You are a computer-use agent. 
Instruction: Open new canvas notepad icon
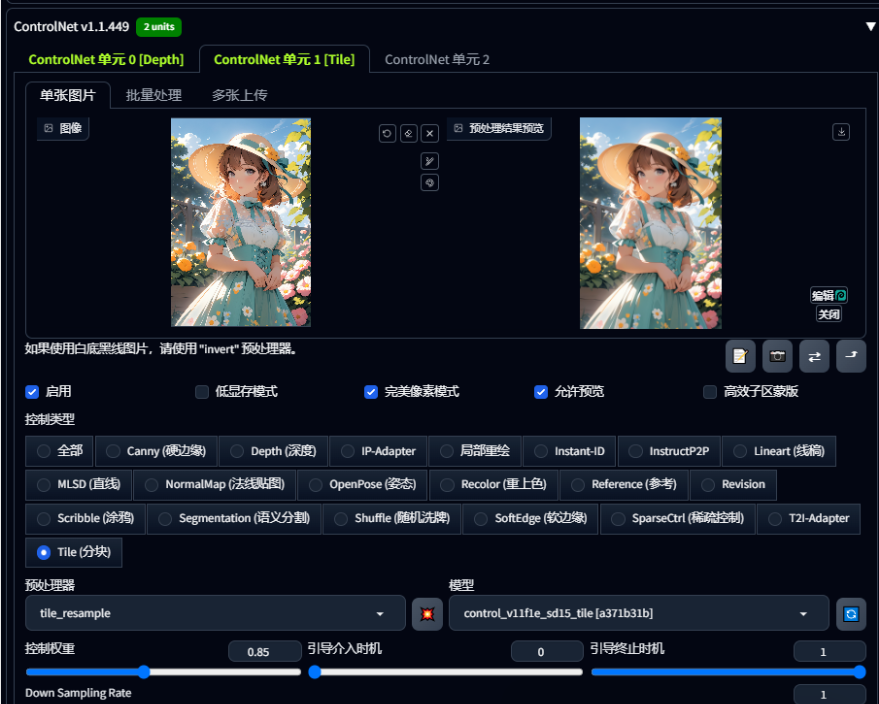click(741, 356)
